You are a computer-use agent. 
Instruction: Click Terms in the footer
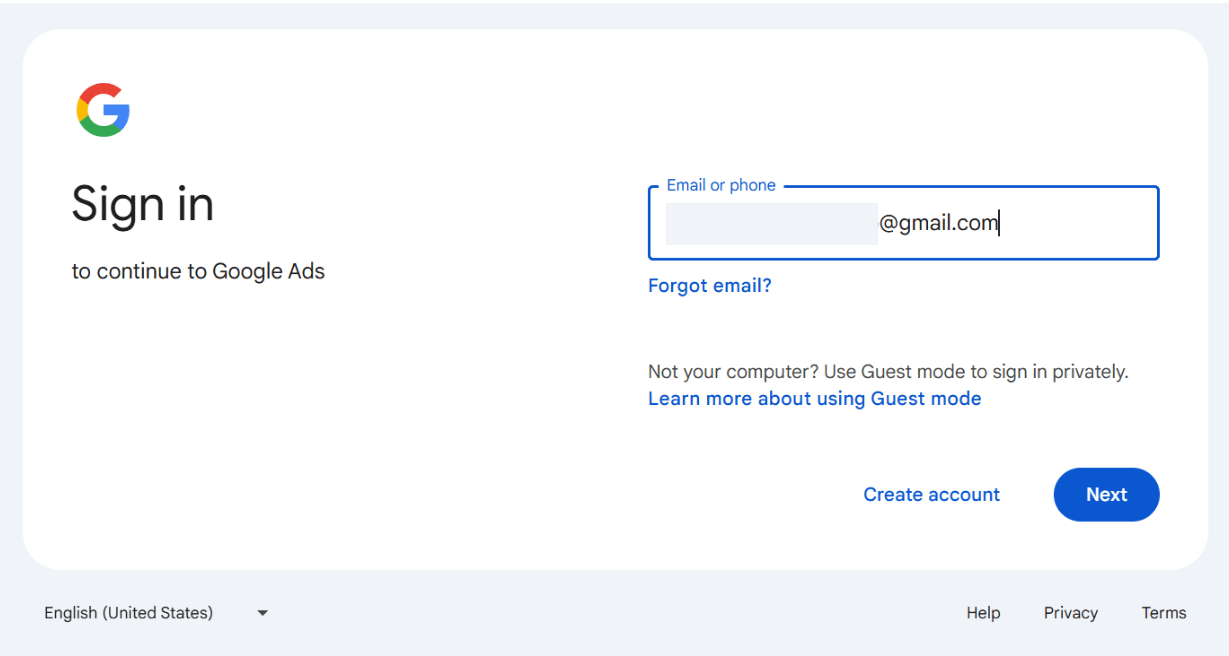tap(1163, 612)
